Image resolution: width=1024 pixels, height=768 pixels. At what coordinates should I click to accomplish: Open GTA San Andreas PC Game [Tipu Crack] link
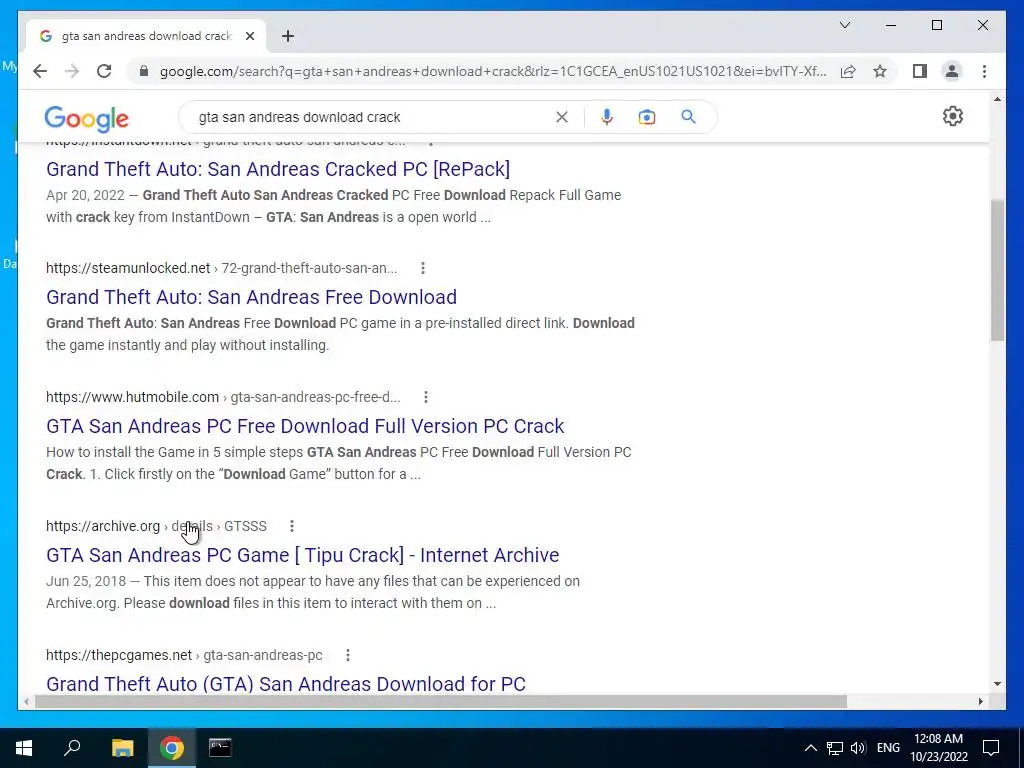(x=302, y=555)
